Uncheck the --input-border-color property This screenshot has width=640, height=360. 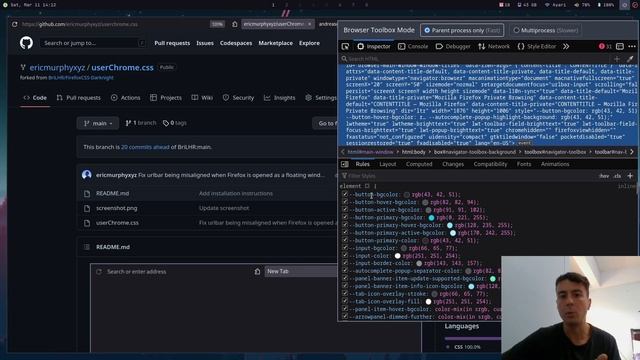345,263
